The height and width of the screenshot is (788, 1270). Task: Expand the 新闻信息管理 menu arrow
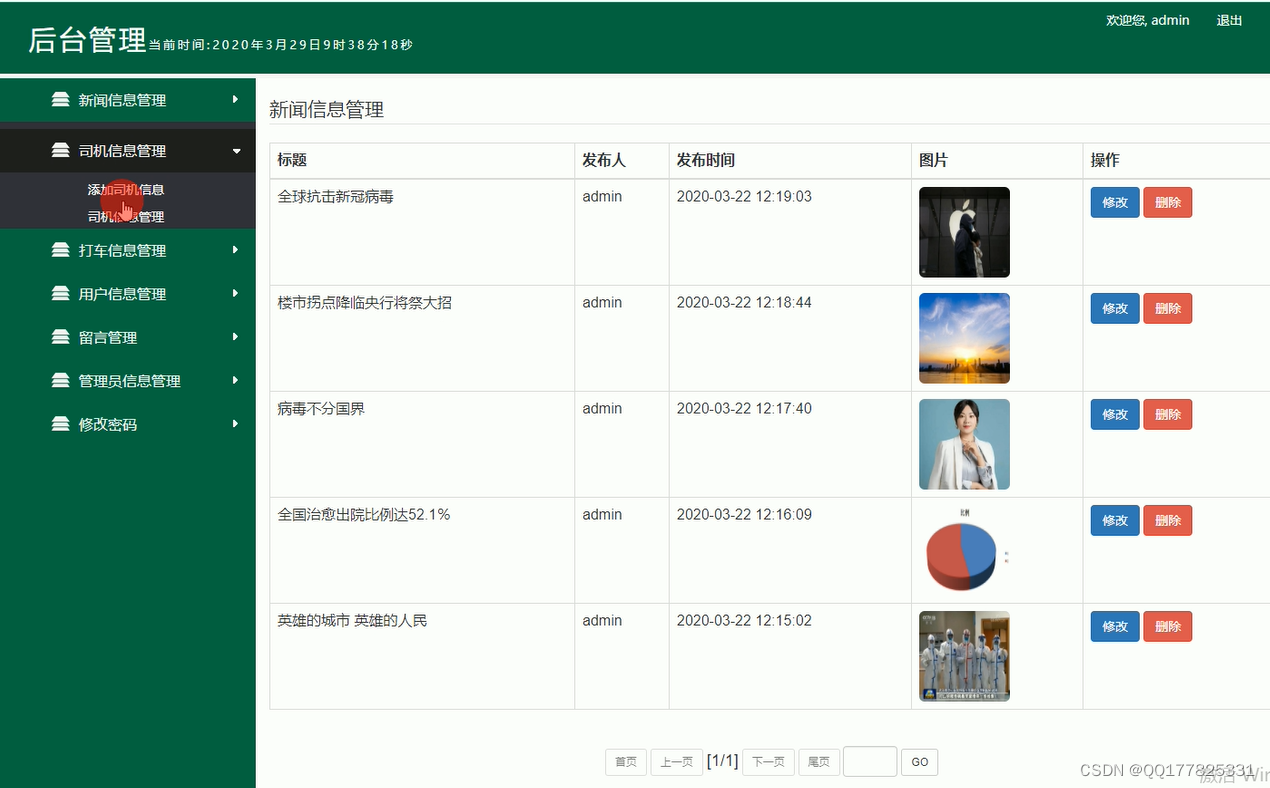(x=236, y=99)
